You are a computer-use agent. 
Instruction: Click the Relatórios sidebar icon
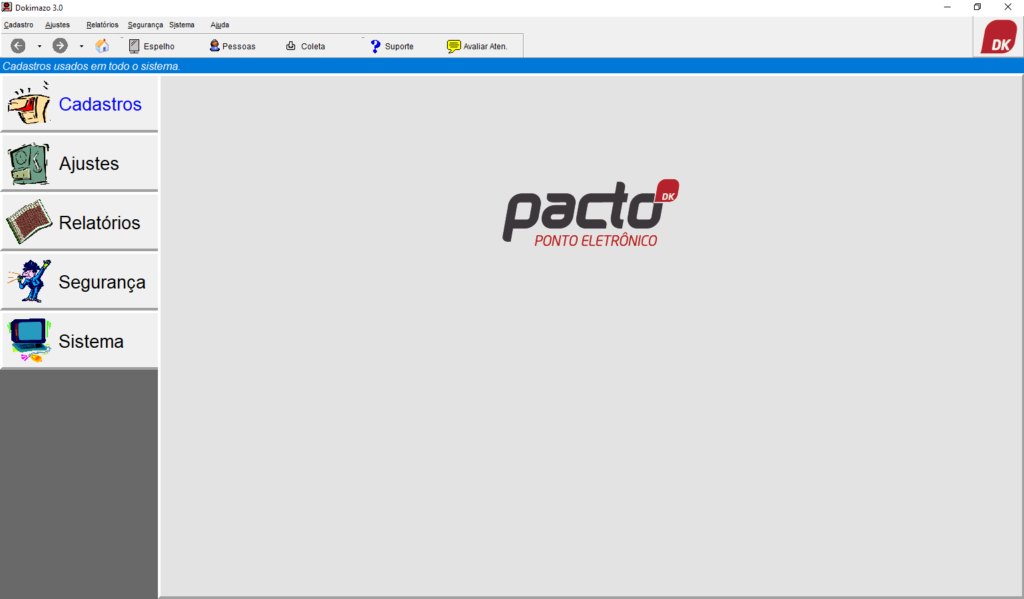pyautogui.click(x=29, y=222)
